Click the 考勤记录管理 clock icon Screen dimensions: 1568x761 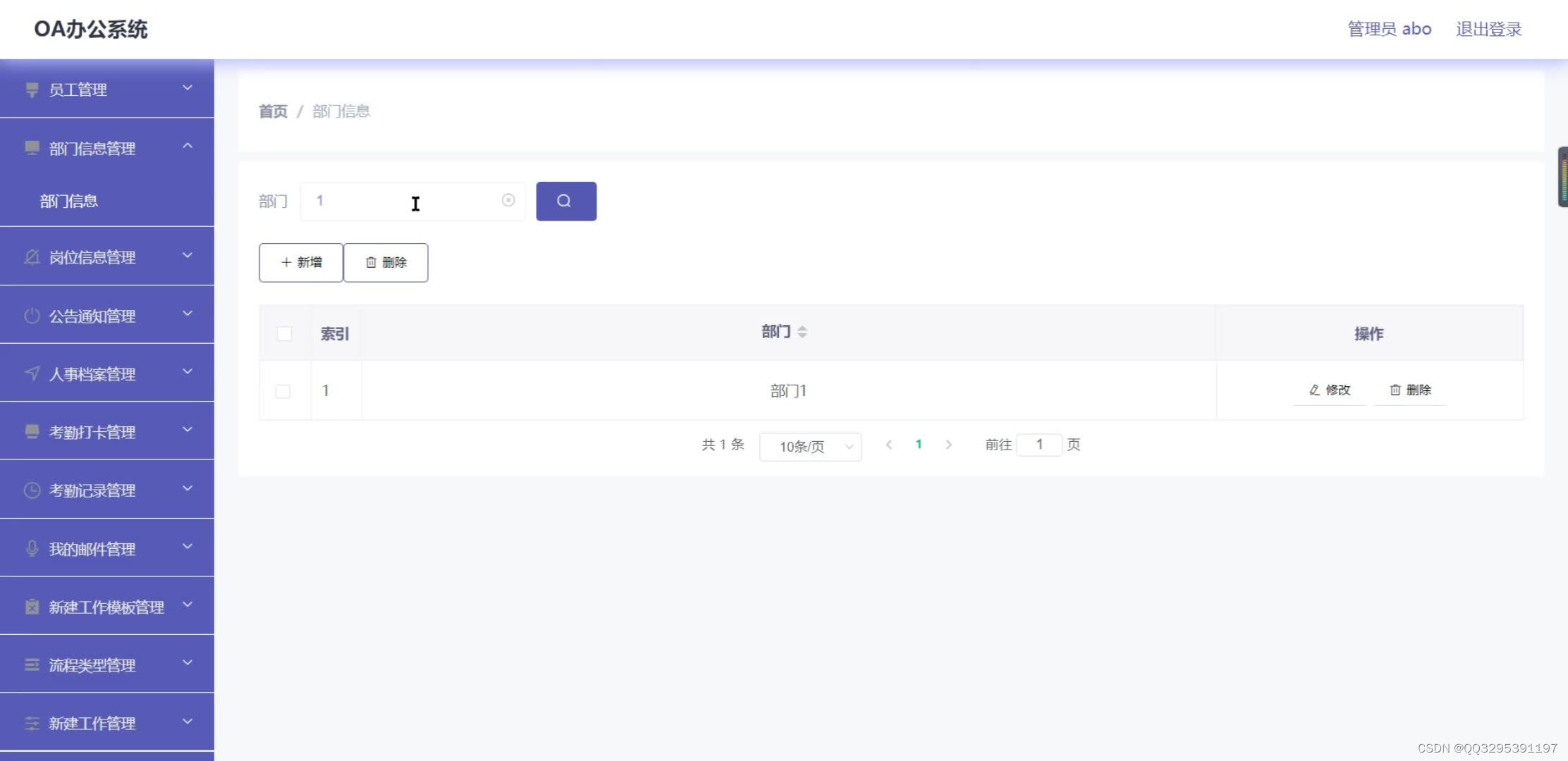point(31,489)
